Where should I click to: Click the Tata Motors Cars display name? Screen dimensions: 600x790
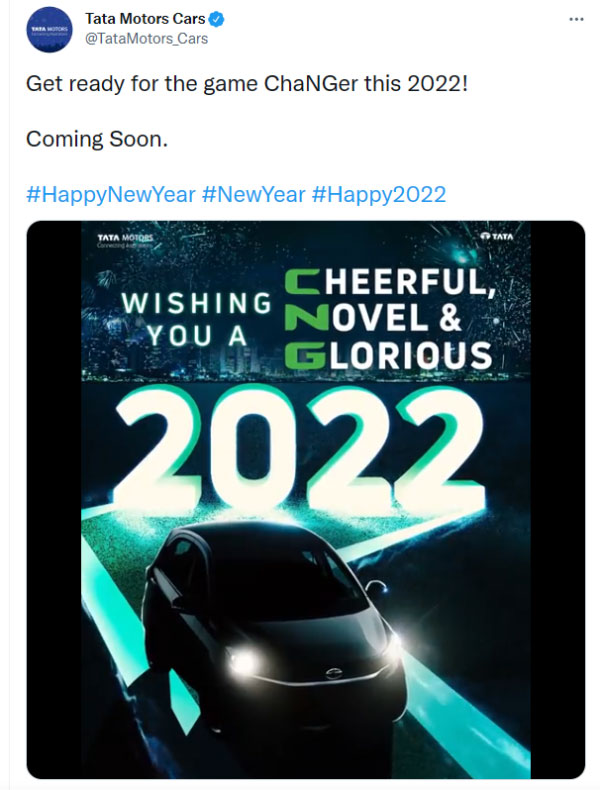pos(145,19)
